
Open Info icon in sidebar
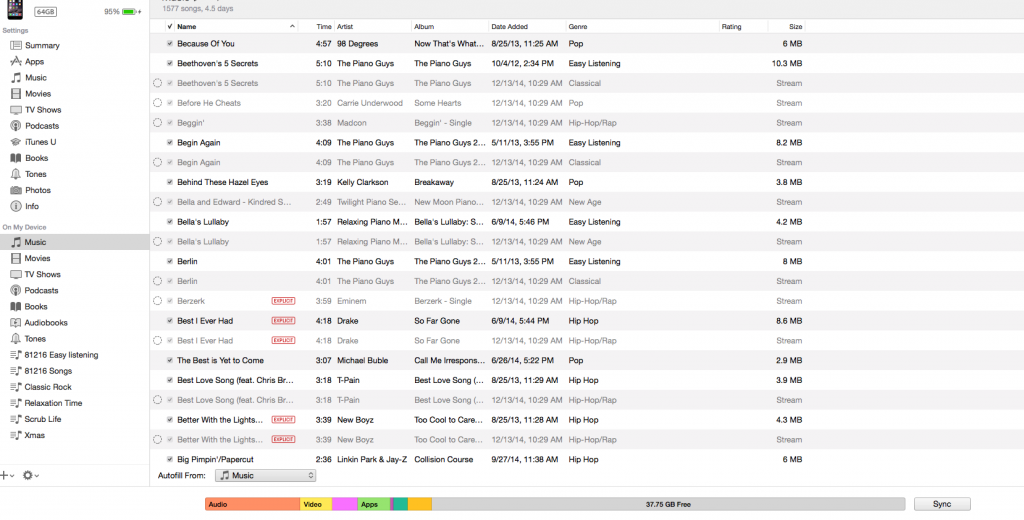tap(16, 206)
